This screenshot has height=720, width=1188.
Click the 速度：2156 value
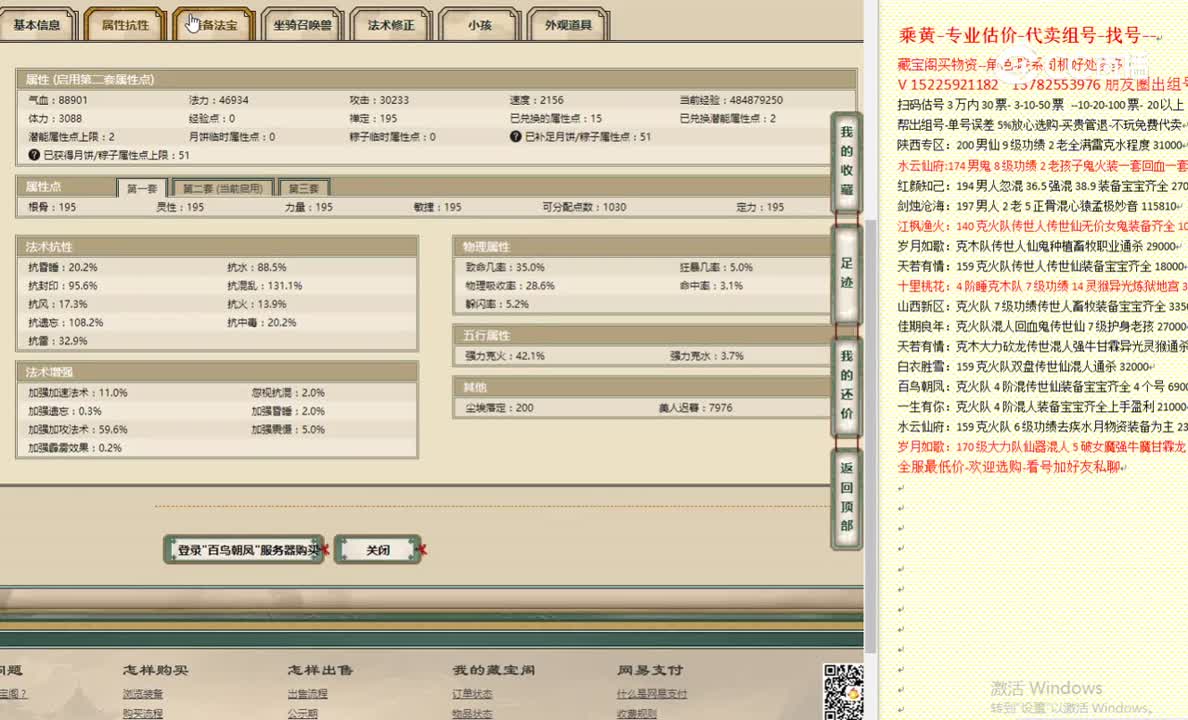click(536, 100)
